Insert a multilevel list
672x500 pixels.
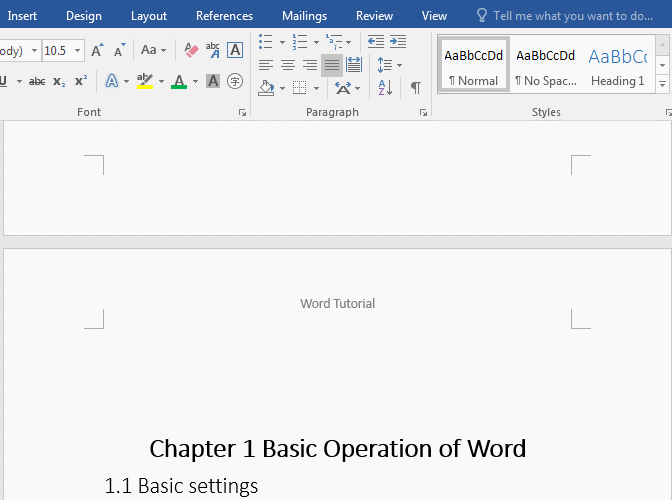click(334, 42)
